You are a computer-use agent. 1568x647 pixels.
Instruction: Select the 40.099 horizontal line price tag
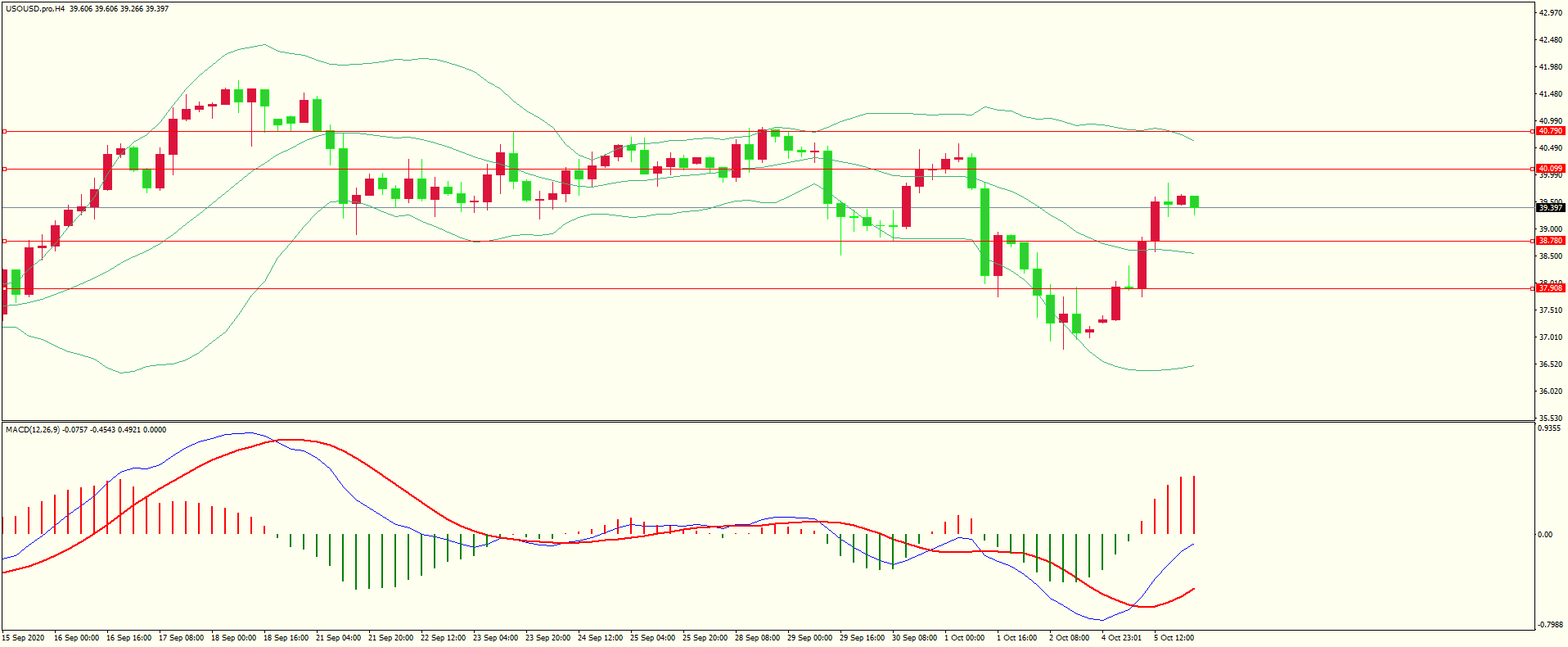click(1550, 169)
